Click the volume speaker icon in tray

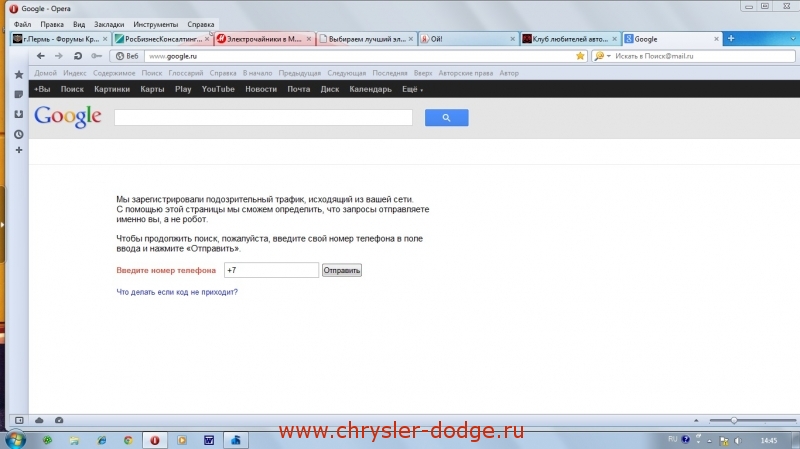738,440
